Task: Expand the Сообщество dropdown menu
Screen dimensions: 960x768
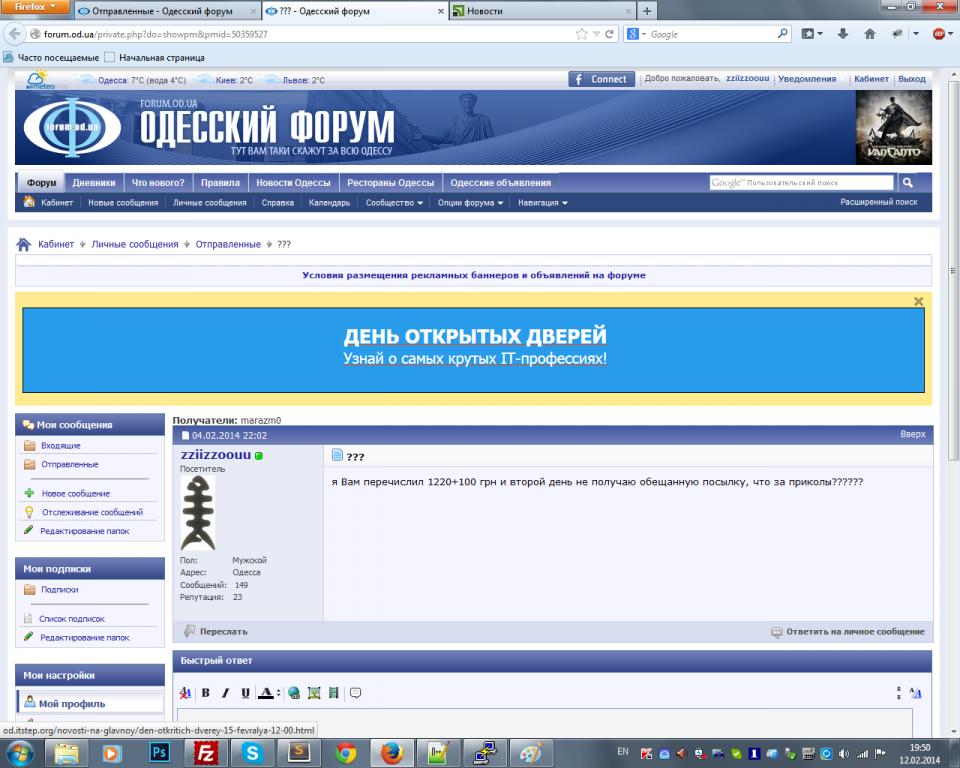Action: point(394,203)
